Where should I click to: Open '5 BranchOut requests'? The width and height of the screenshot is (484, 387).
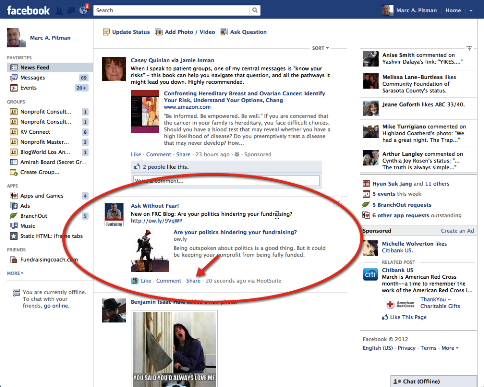click(402, 205)
